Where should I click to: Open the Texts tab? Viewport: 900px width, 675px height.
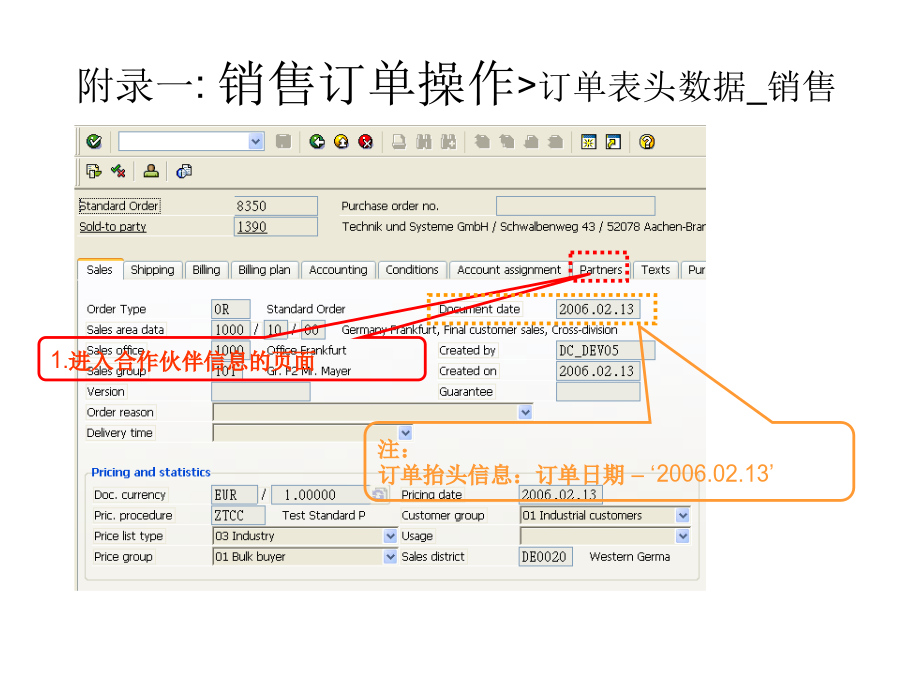pyautogui.click(x=655, y=270)
